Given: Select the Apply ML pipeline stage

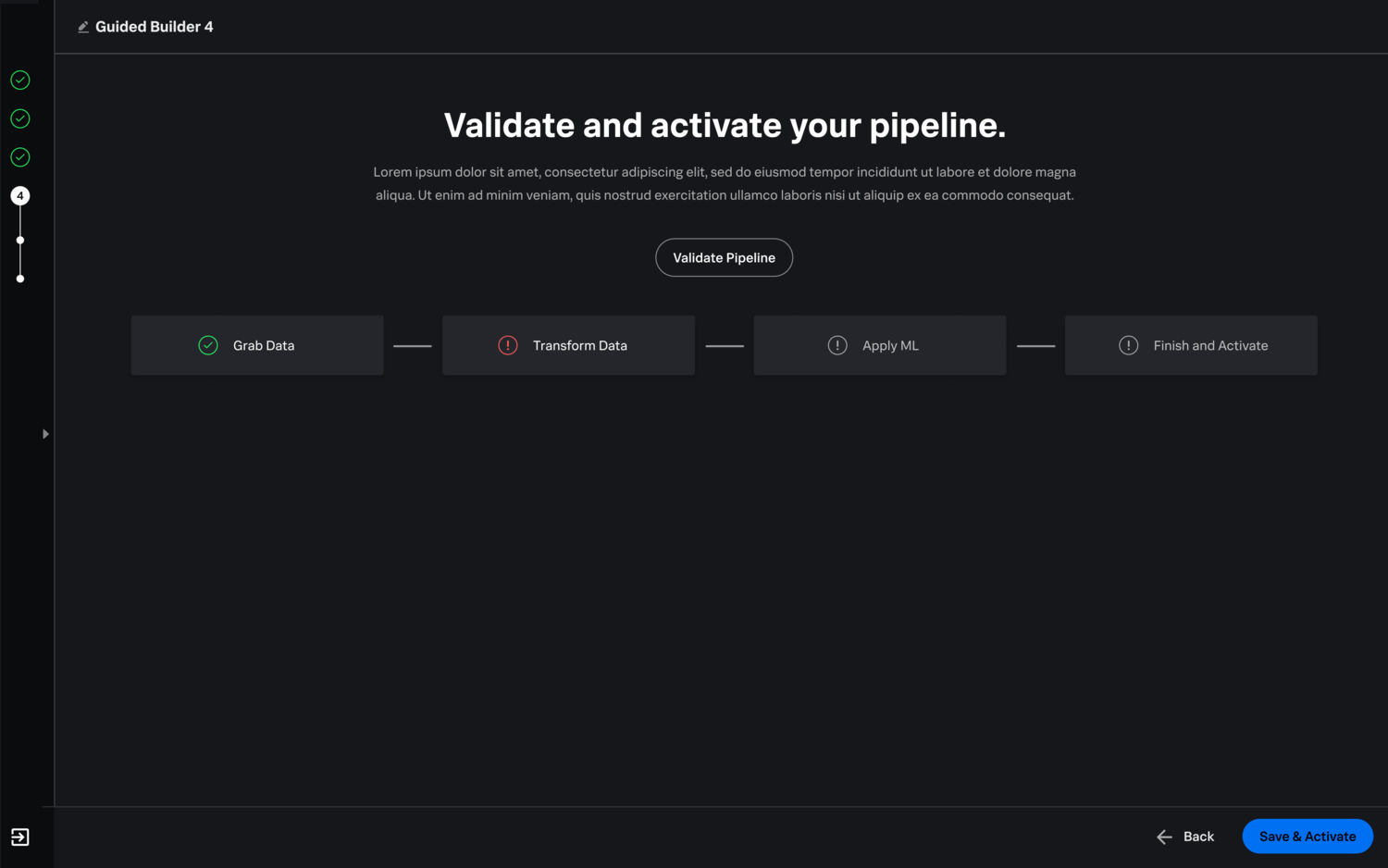Looking at the screenshot, I should (x=879, y=345).
